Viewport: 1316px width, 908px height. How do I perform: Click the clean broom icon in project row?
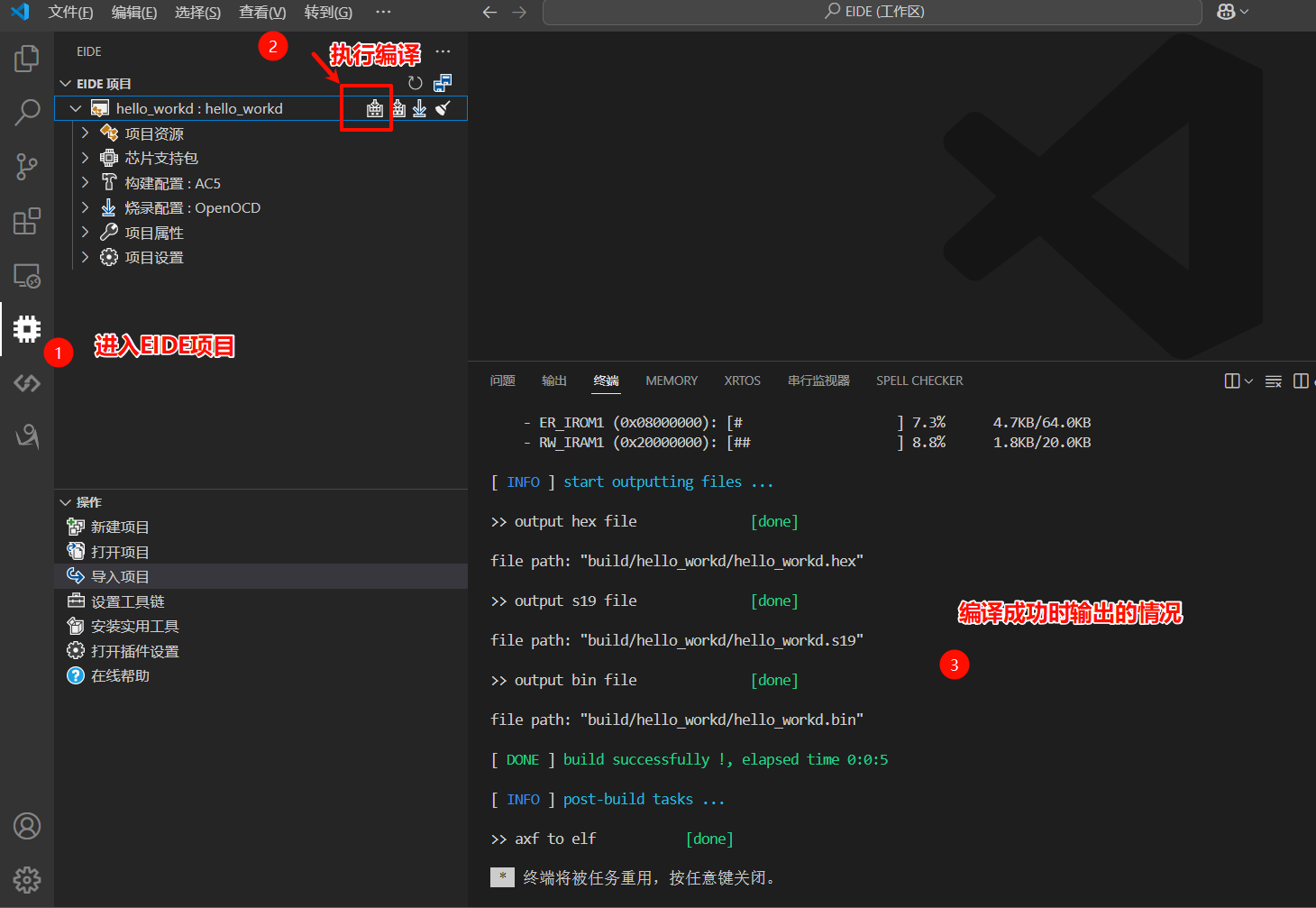point(443,109)
